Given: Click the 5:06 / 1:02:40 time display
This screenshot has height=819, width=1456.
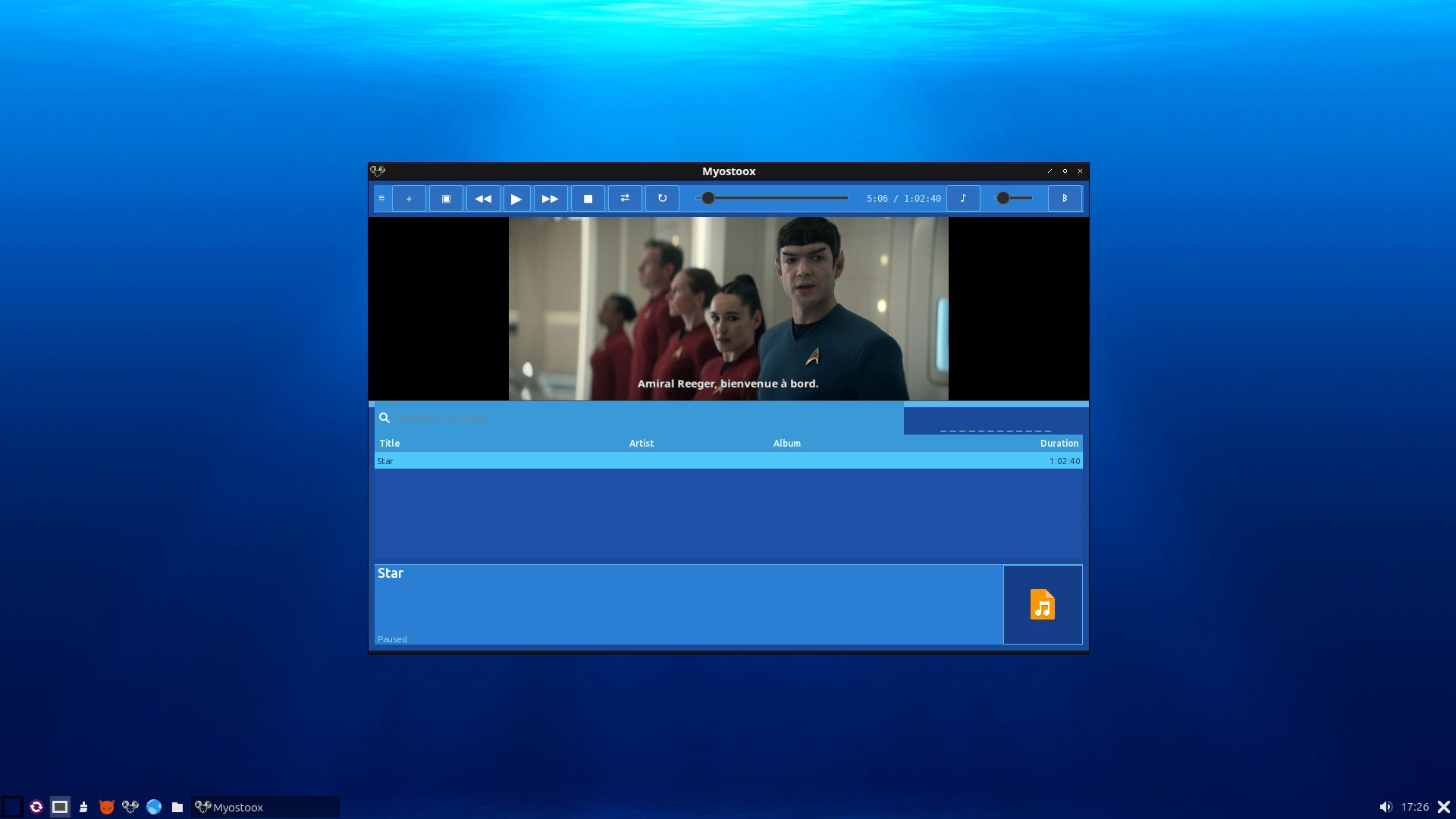Looking at the screenshot, I should [x=904, y=199].
